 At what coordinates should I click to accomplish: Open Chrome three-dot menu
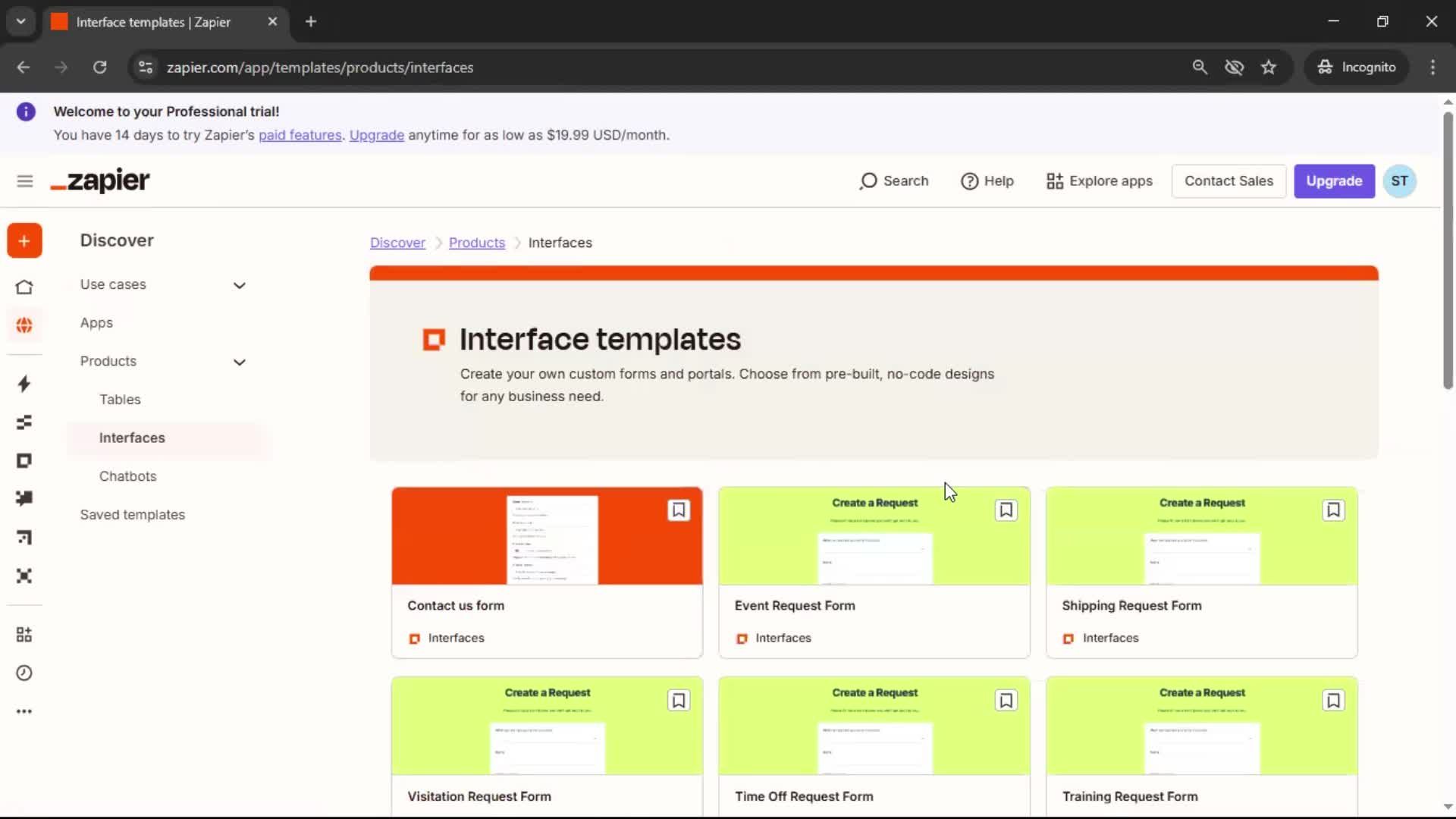pos(1432,67)
